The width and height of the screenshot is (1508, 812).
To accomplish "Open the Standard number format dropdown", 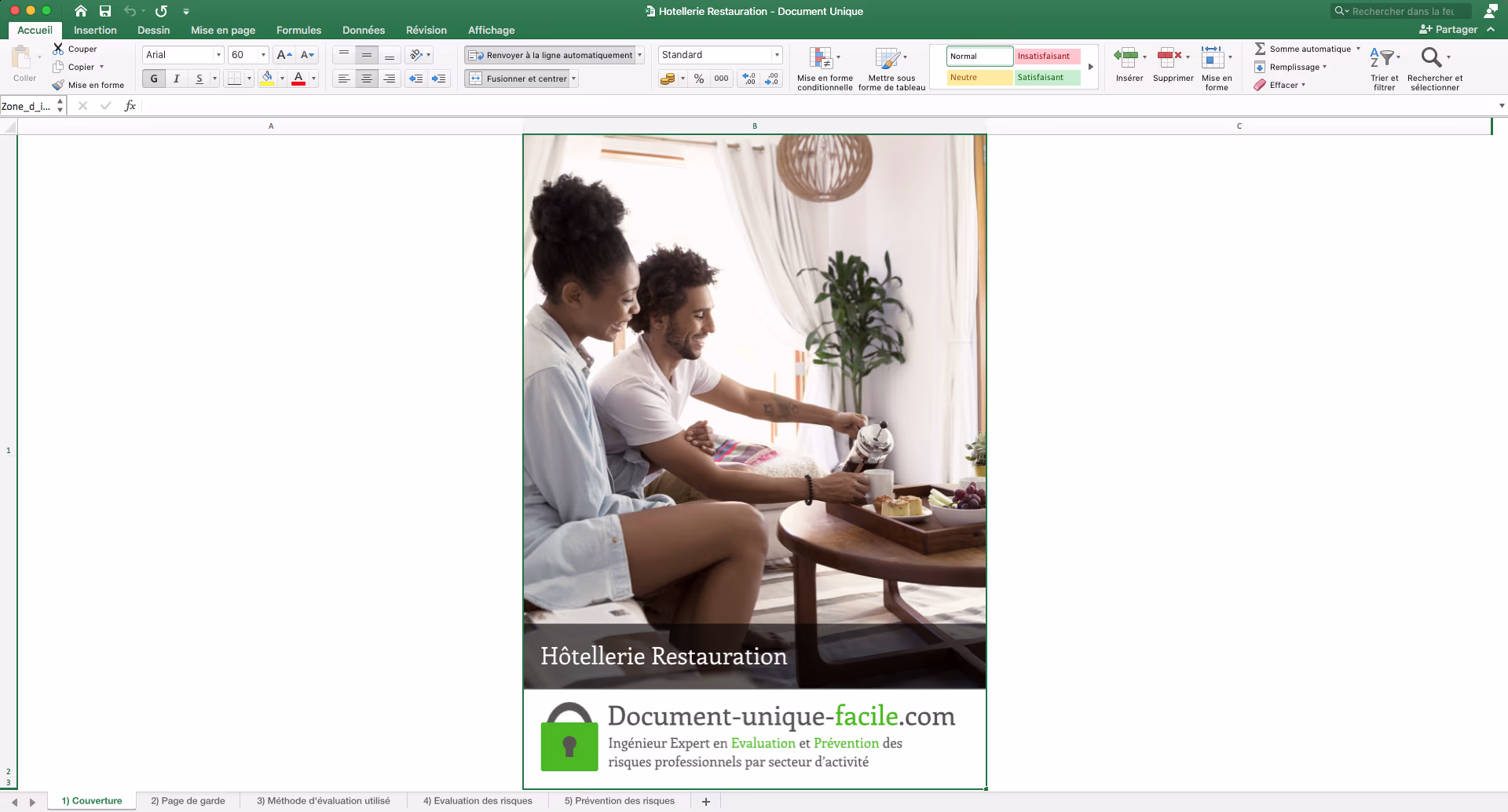I will [x=777, y=55].
